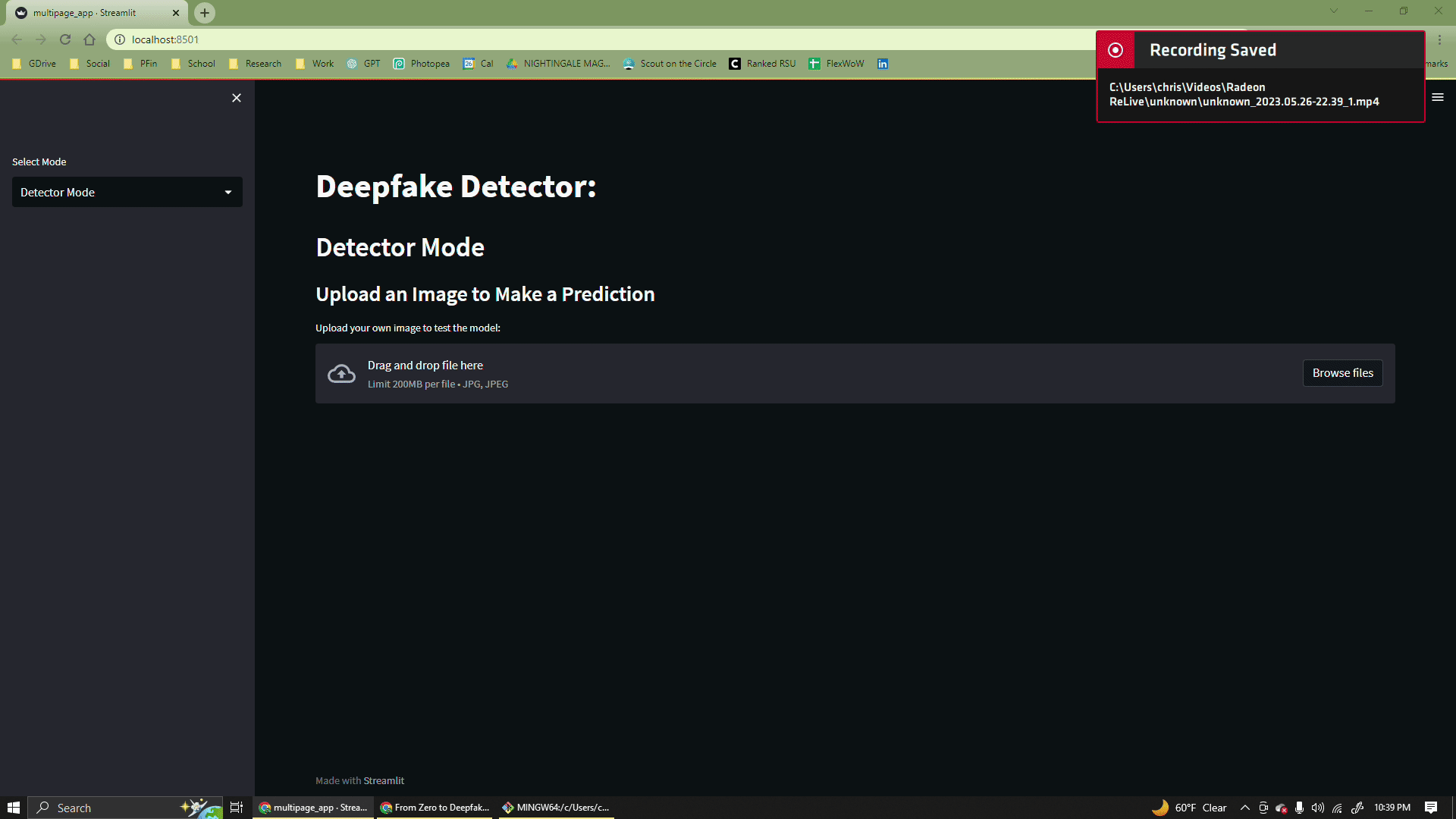Open the saved recording file path
Screen dimensions: 1456x819
coord(1244,95)
